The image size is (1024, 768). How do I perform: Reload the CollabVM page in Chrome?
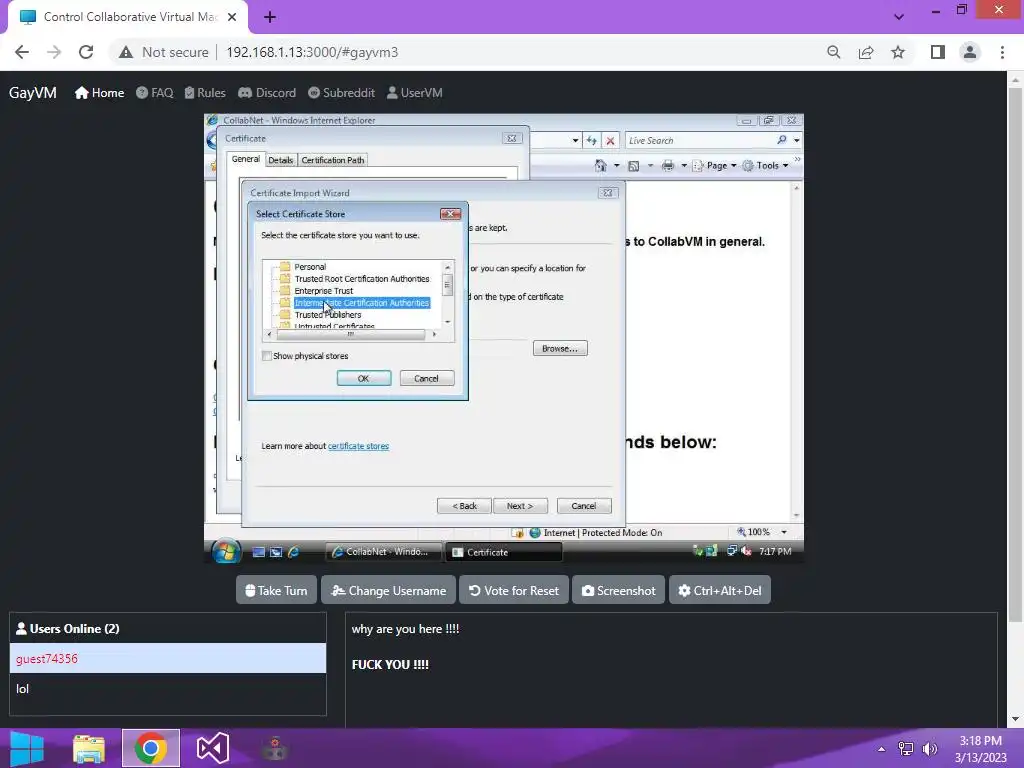[x=86, y=52]
